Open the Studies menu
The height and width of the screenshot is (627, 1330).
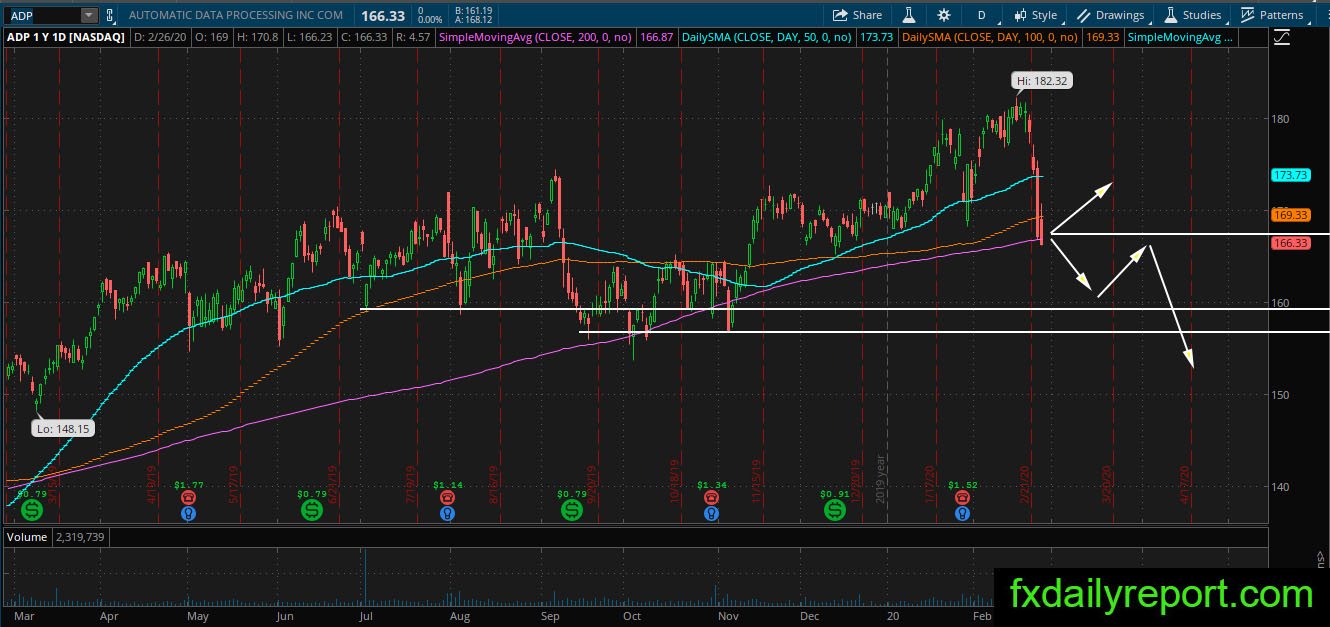click(x=1192, y=15)
